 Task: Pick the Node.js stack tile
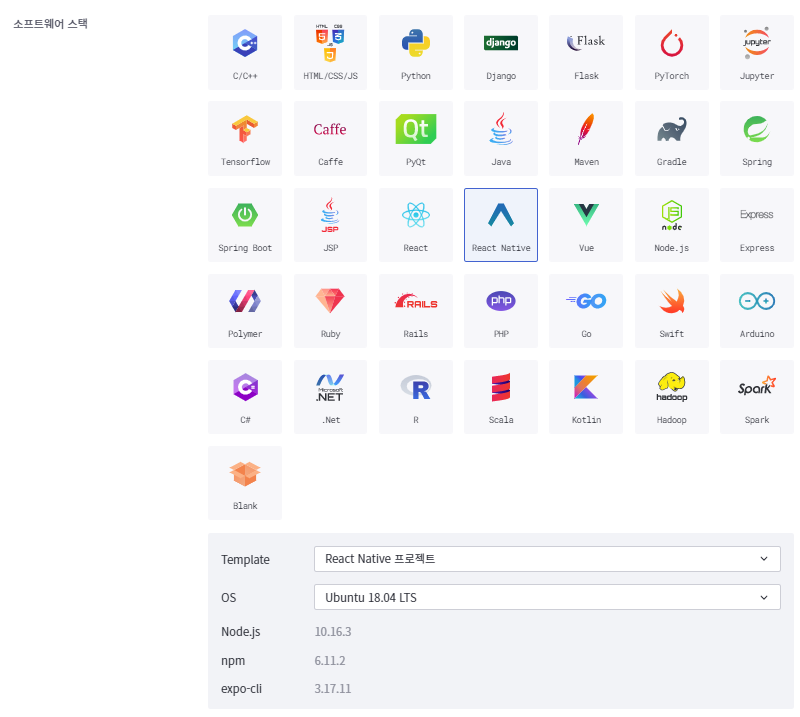[671, 225]
